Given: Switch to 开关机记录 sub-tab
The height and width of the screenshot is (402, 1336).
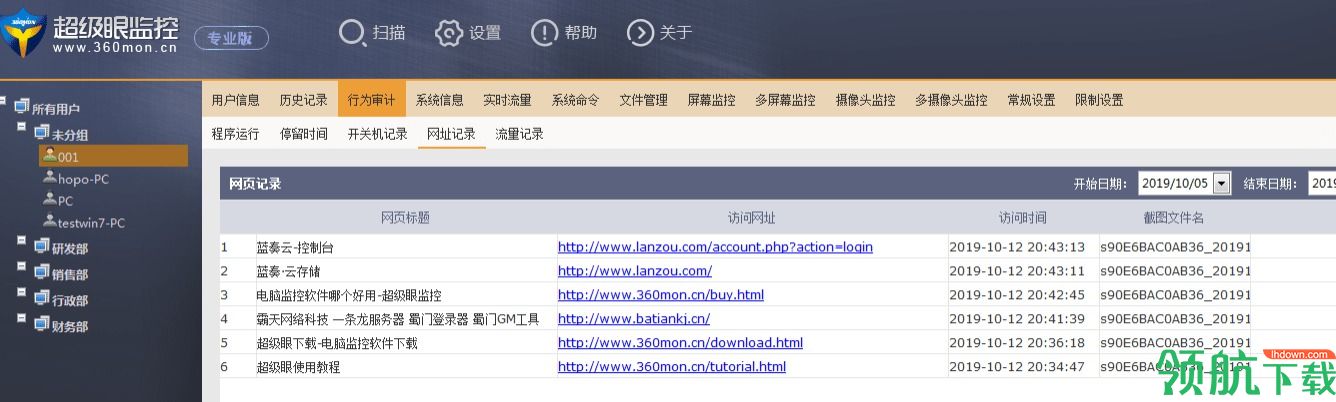Looking at the screenshot, I should (x=378, y=134).
